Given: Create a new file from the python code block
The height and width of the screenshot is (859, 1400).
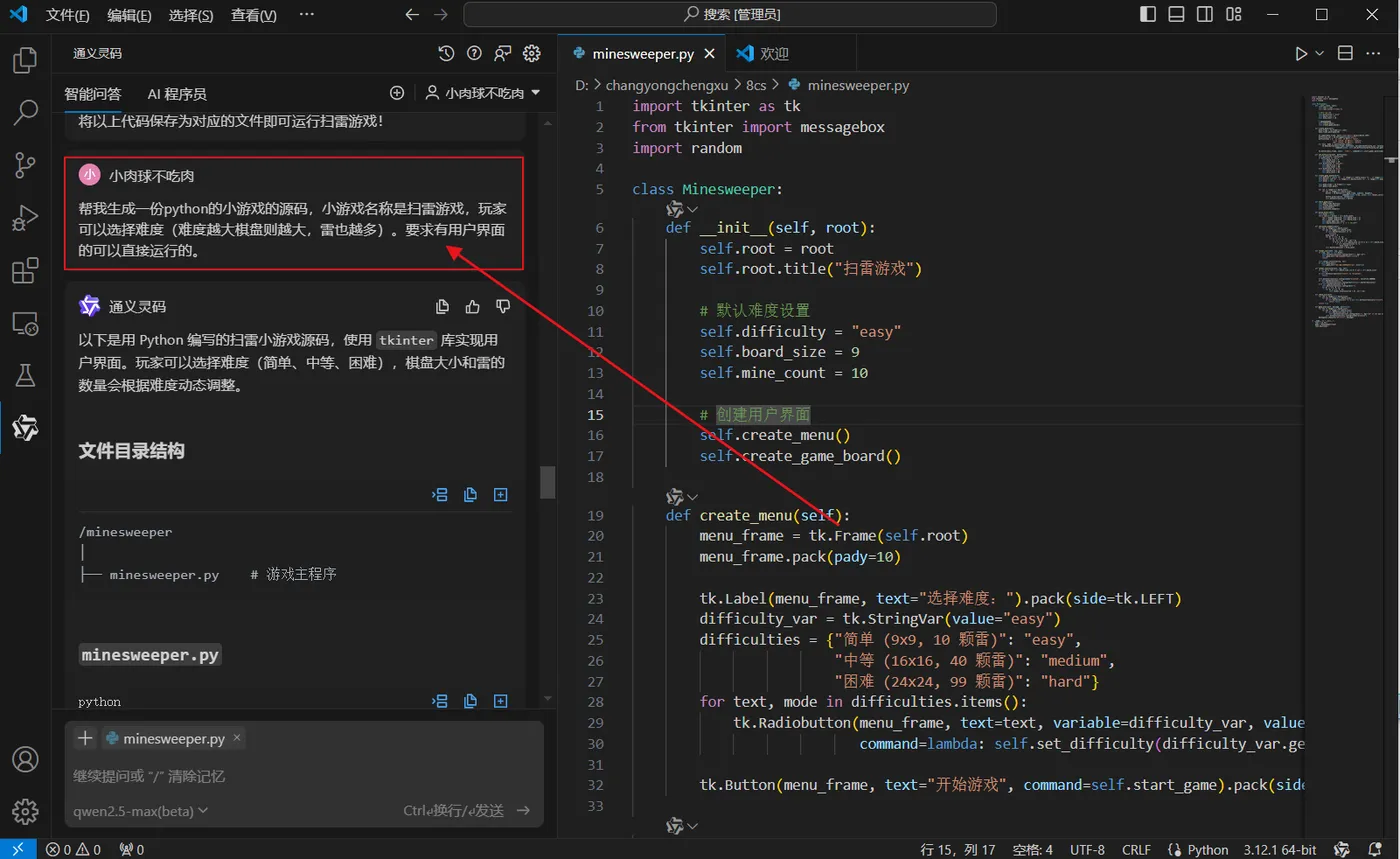Looking at the screenshot, I should tap(501, 701).
